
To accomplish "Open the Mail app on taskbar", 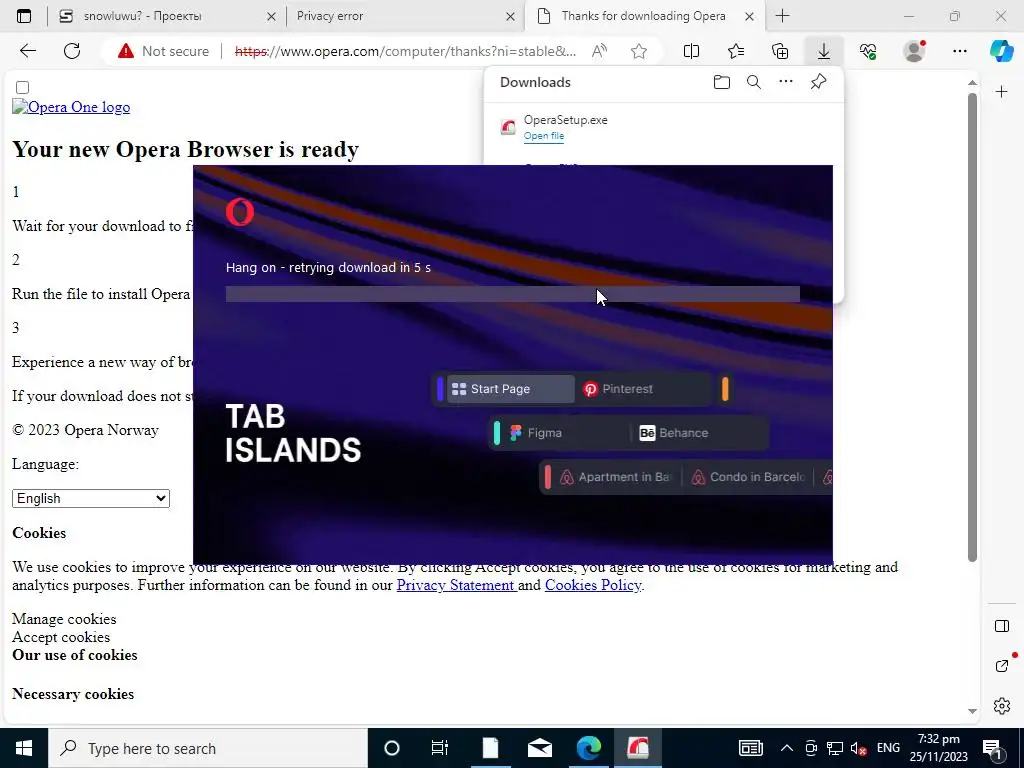I will click(539, 748).
